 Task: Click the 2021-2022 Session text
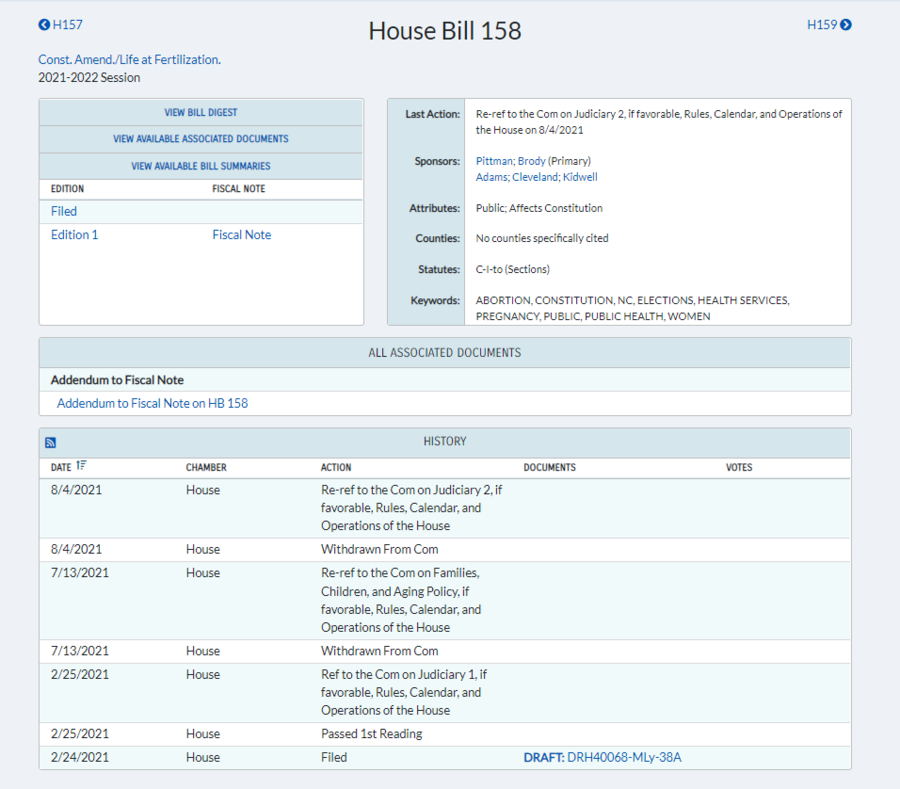(89, 77)
